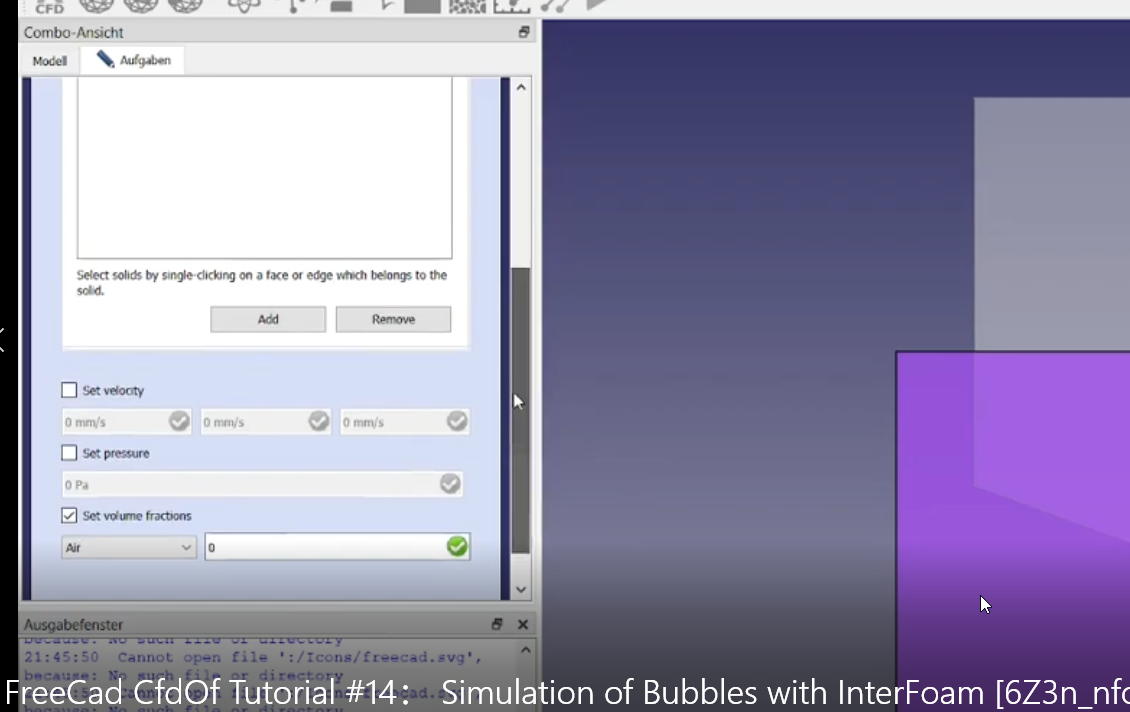Click the task panel scrollbar thumb
Viewport: 1130px width, 712px height.
[521, 410]
